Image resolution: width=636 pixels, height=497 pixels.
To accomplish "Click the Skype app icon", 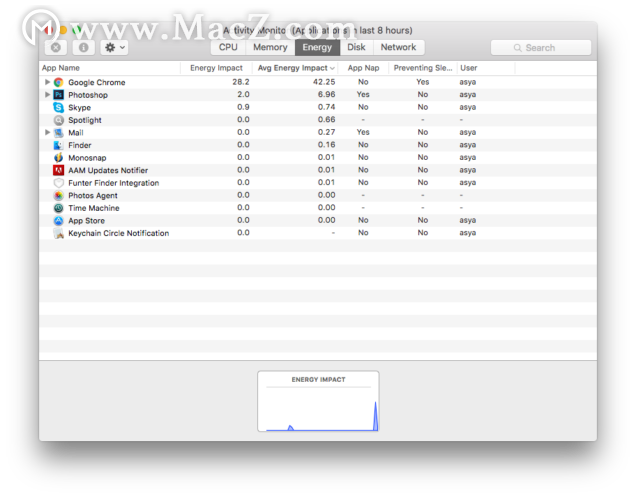I will (x=59, y=108).
